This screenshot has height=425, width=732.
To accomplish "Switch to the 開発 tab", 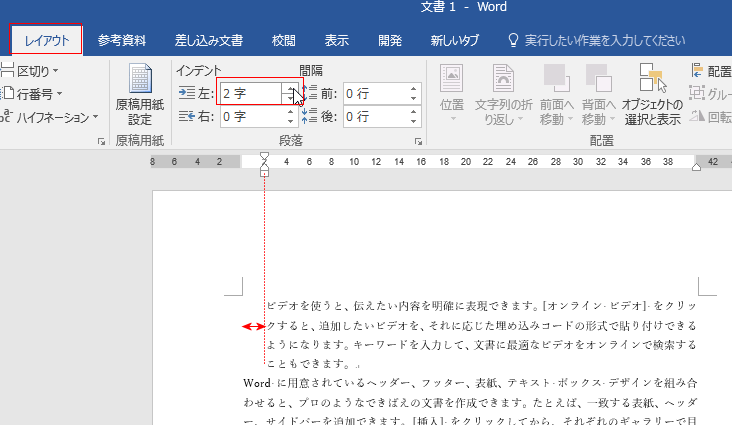I will click(x=390, y=41).
